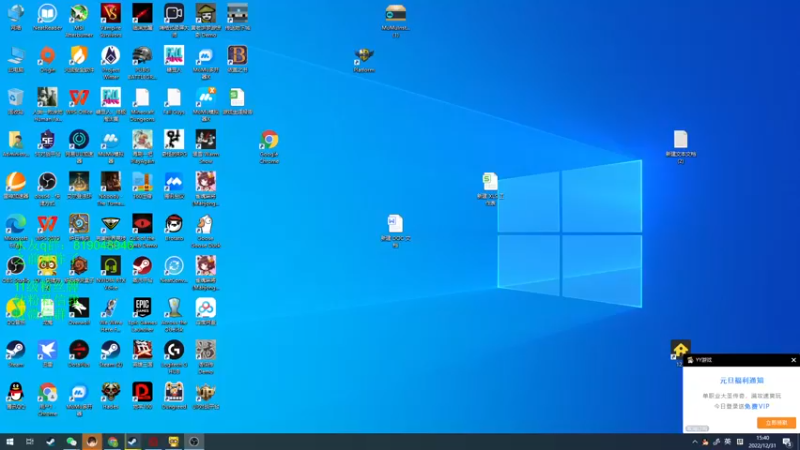Open the taskbar clock and date
This screenshot has height=450, width=800.
pos(762,442)
